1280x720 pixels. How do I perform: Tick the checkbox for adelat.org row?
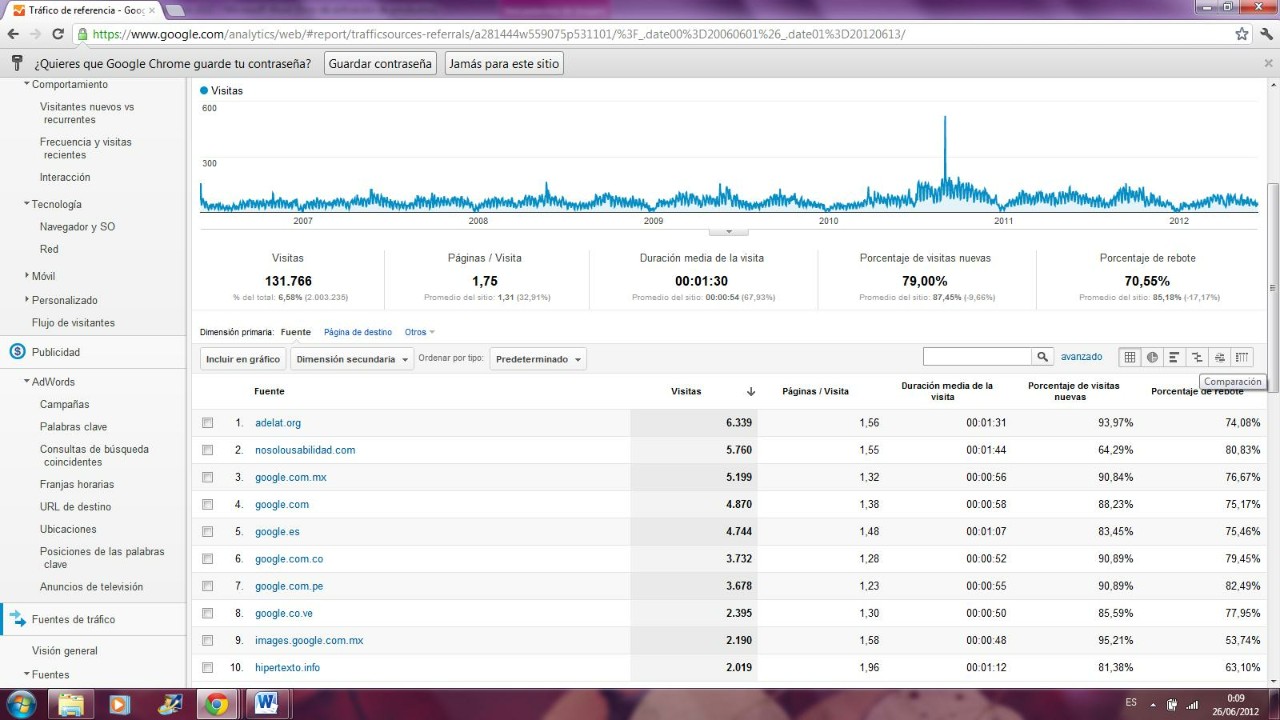[208, 423]
